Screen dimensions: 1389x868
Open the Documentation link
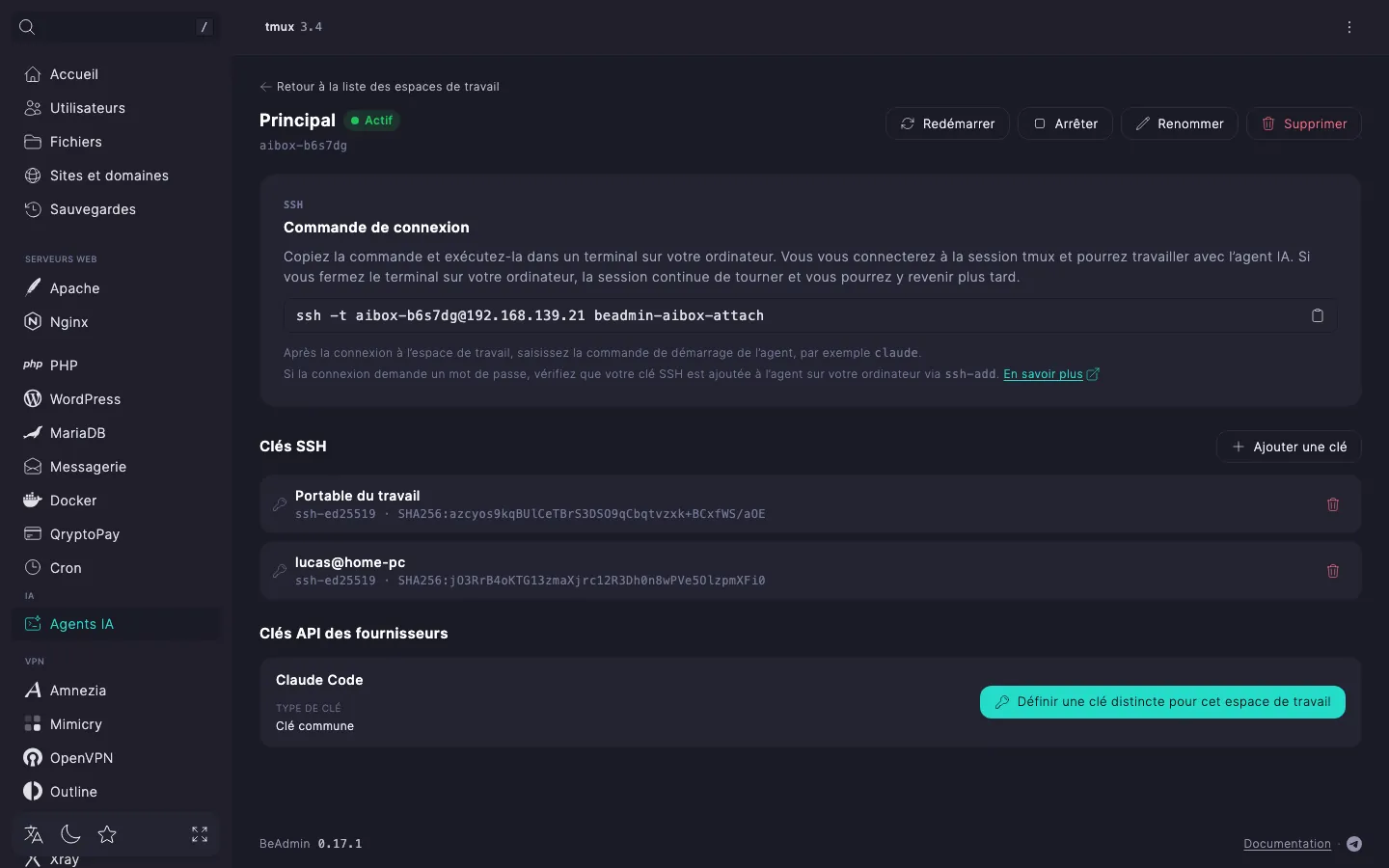(1287, 844)
